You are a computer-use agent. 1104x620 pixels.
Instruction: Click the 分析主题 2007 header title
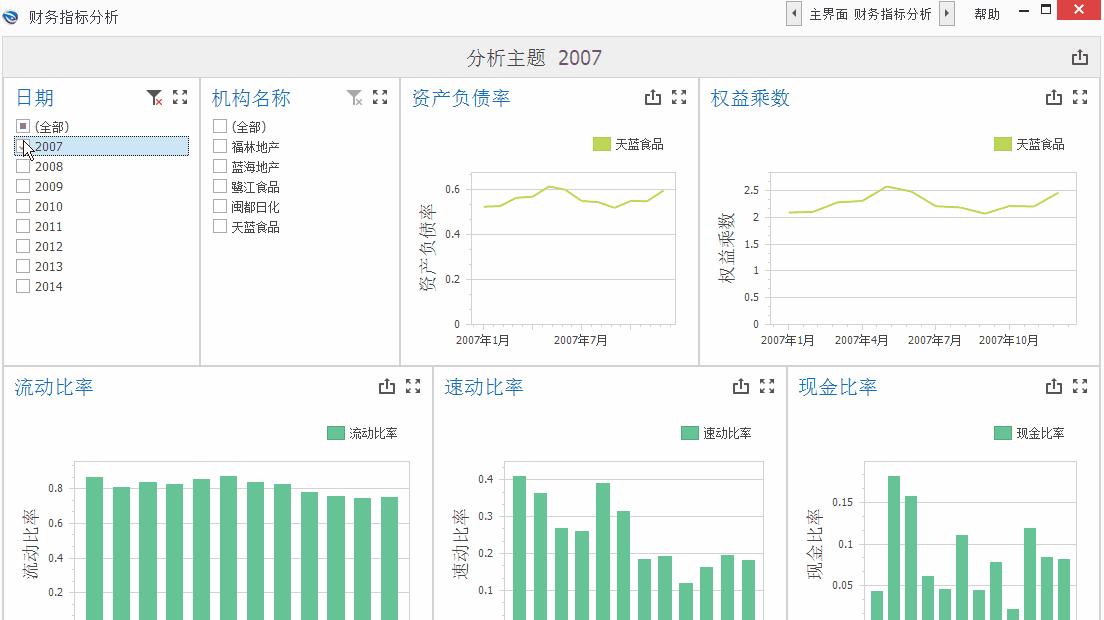pos(534,58)
